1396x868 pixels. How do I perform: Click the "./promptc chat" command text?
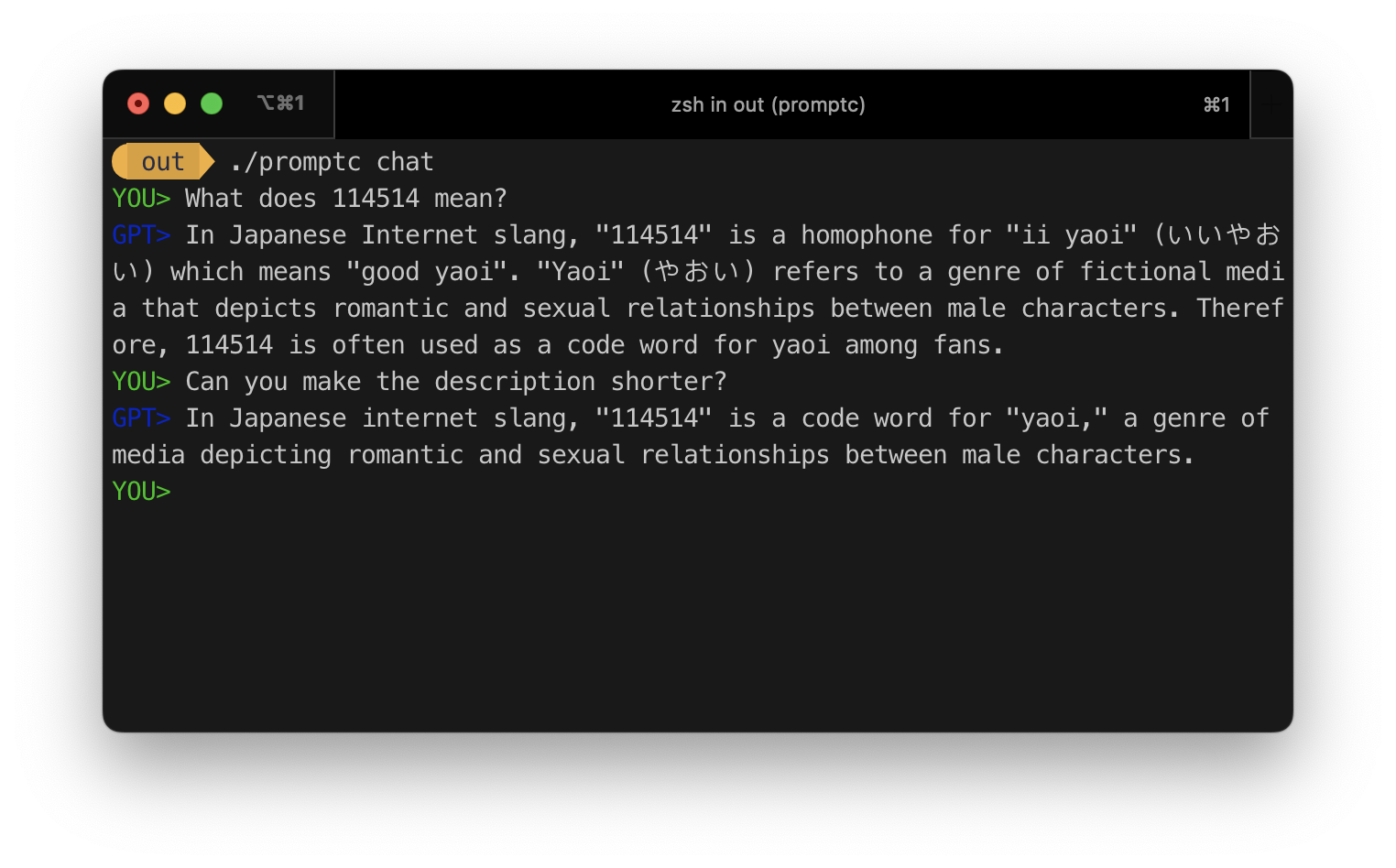coord(332,162)
